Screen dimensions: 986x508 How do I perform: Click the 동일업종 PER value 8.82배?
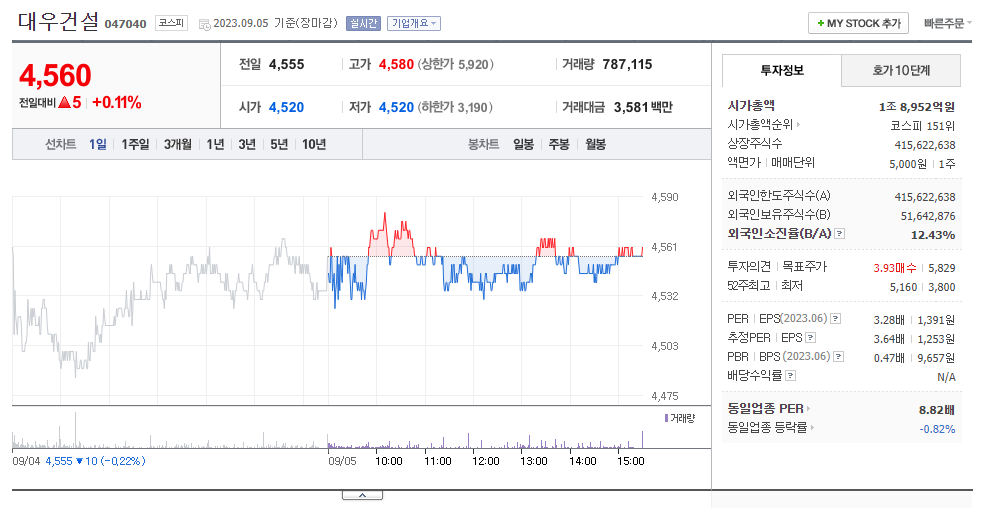click(937, 410)
